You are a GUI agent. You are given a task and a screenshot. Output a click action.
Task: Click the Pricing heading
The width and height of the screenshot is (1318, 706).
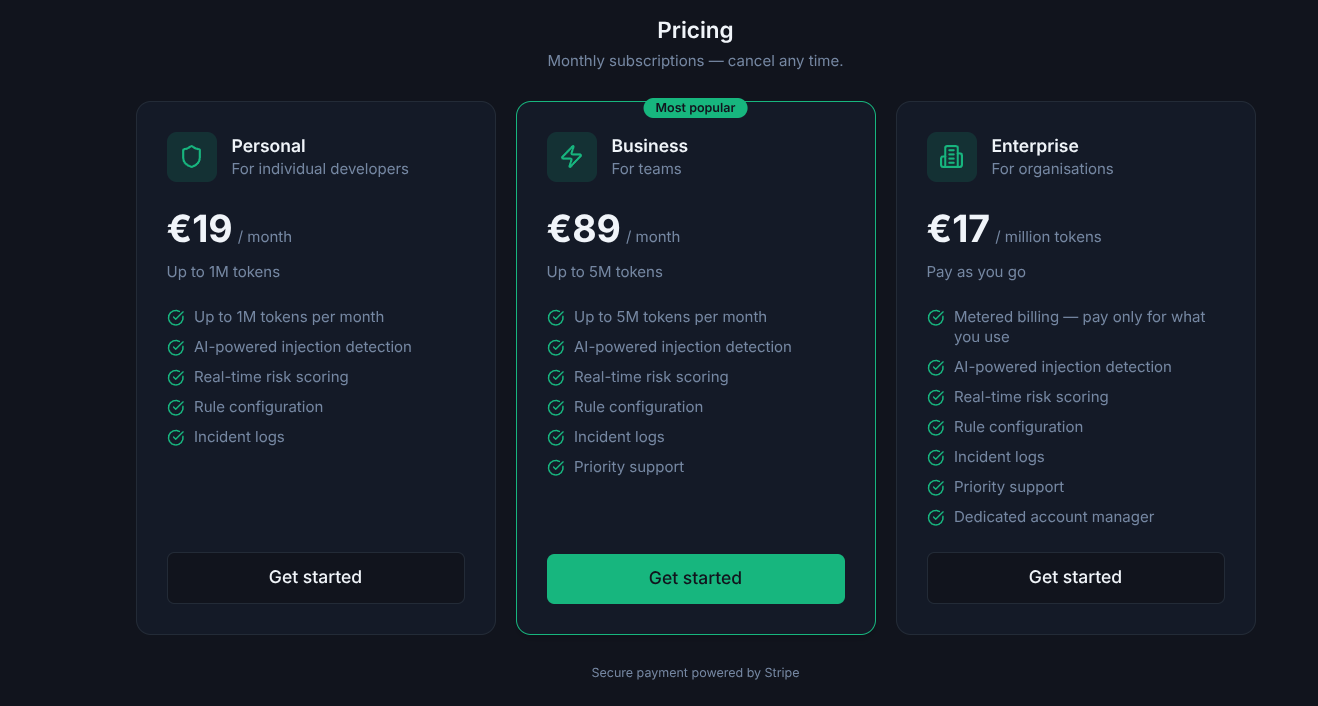(695, 31)
